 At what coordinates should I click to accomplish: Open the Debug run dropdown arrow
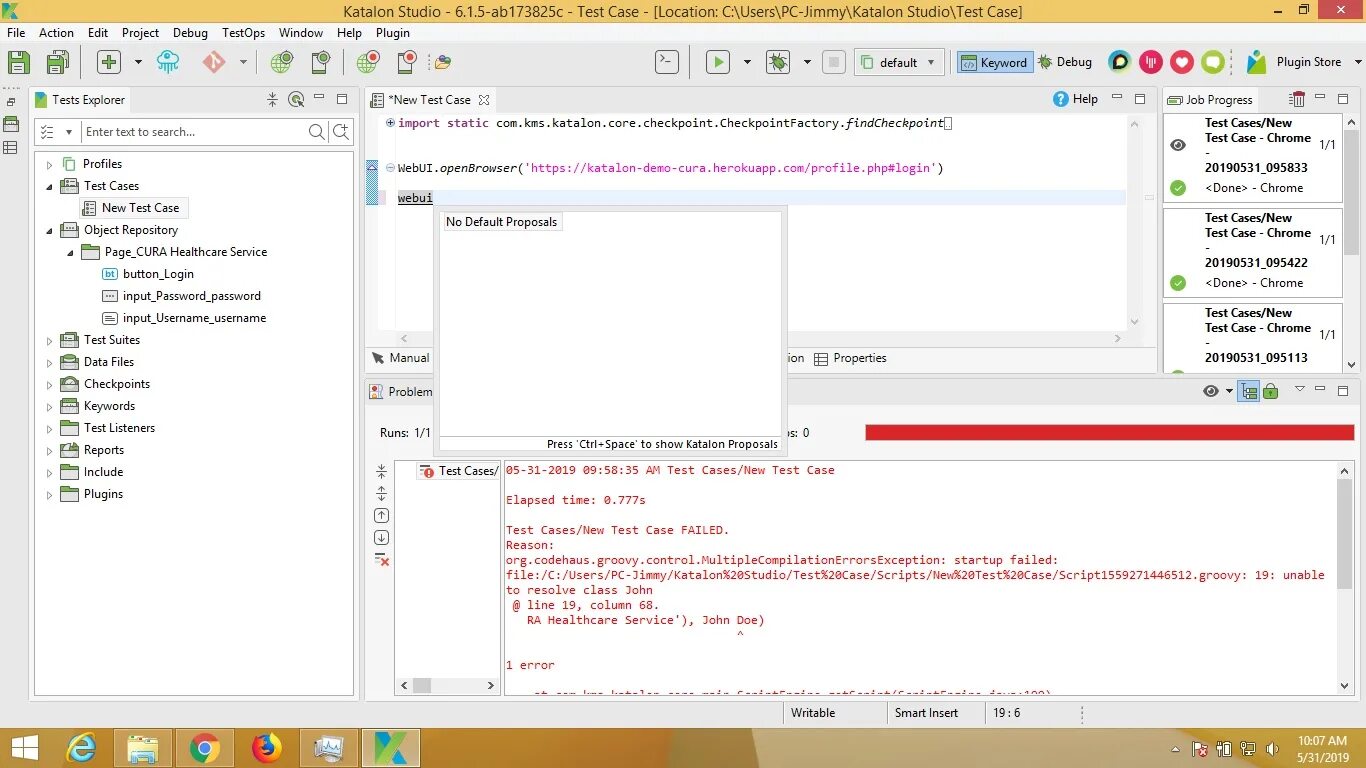point(807,62)
